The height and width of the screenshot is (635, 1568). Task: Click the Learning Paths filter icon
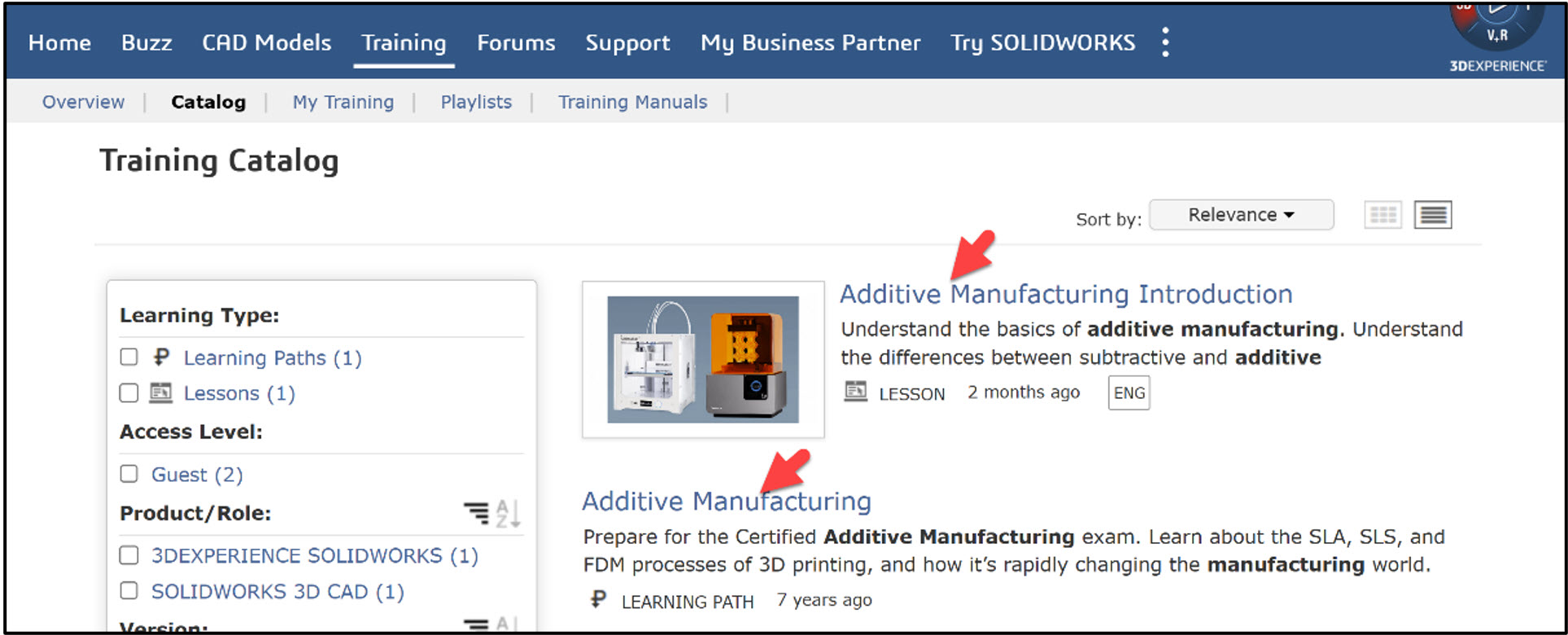pos(161,357)
